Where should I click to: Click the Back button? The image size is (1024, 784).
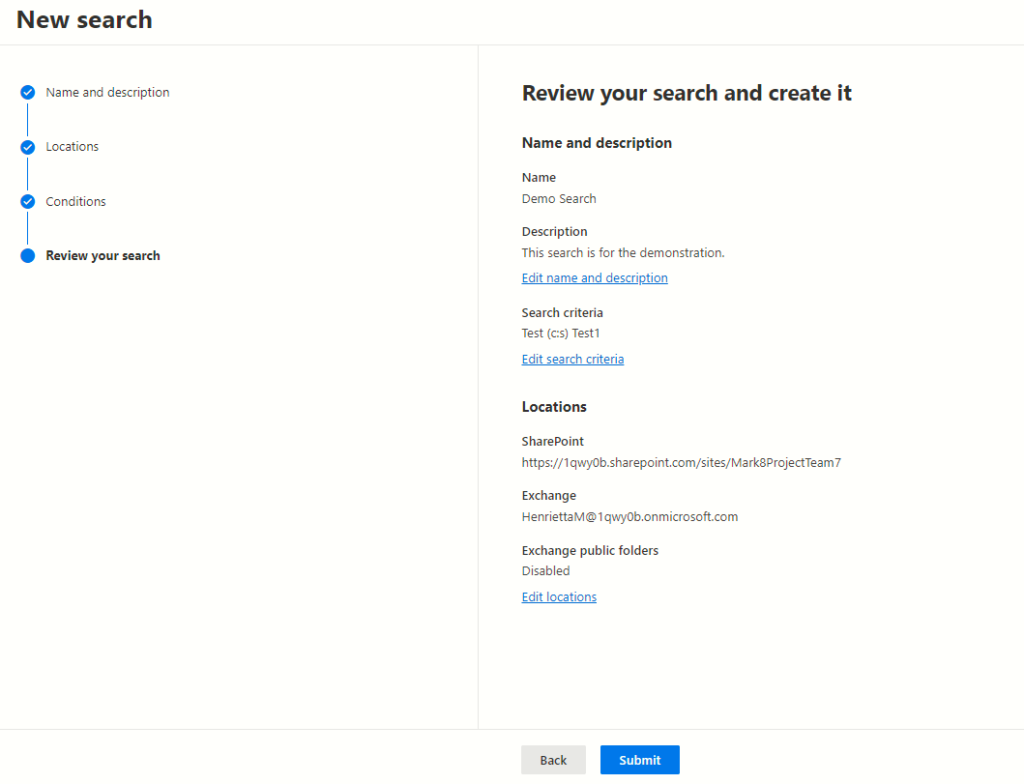coord(553,759)
